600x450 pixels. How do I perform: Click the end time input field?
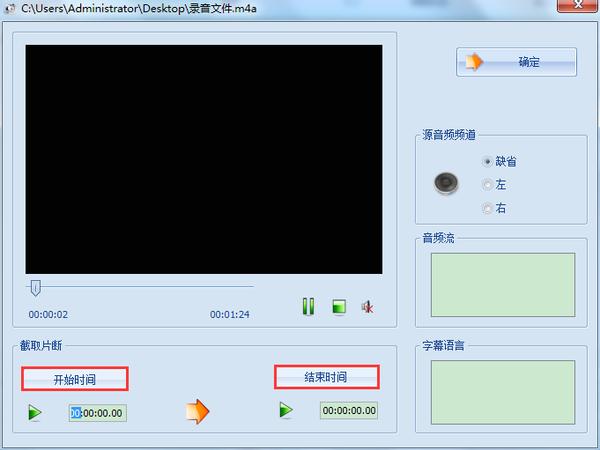[x=349, y=410]
